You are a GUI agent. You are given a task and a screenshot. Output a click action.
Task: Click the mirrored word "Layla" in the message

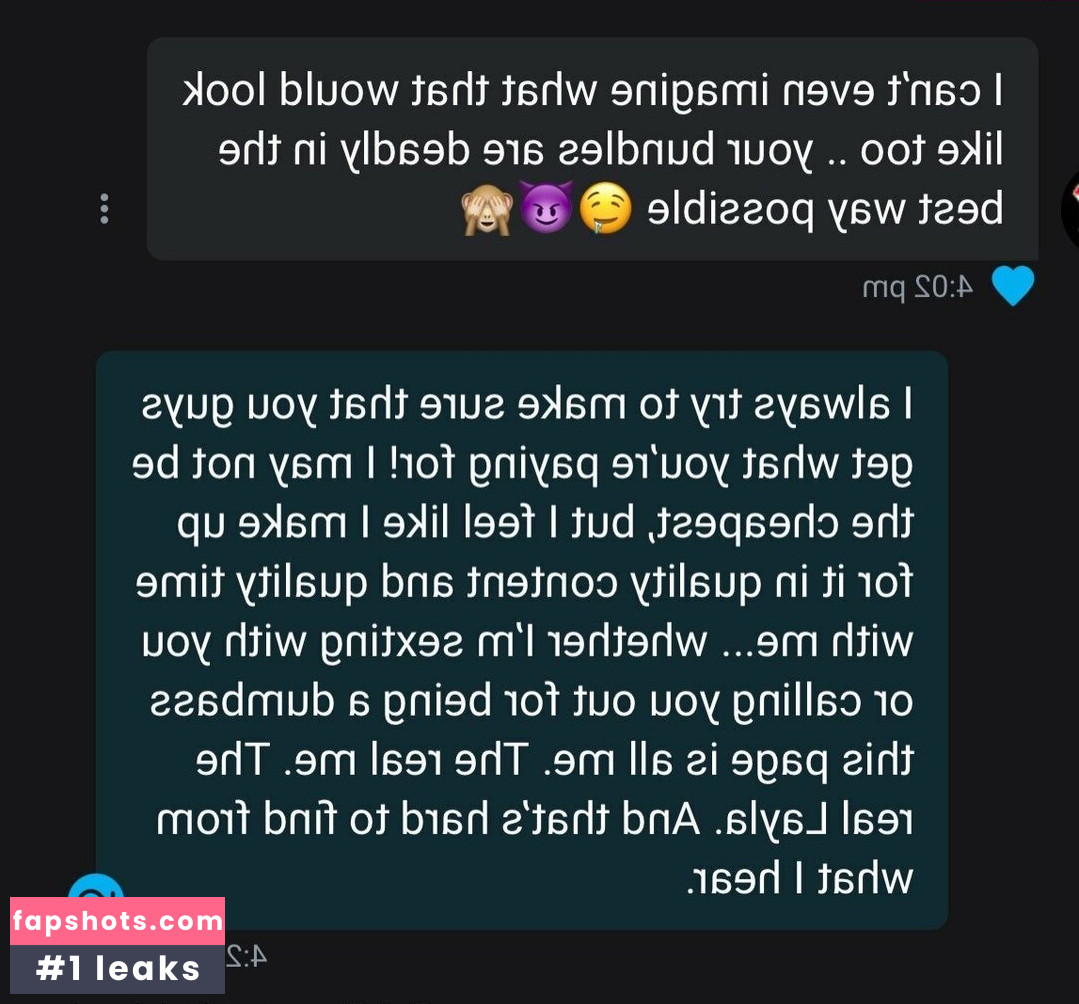pyautogui.click(x=775, y=822)
